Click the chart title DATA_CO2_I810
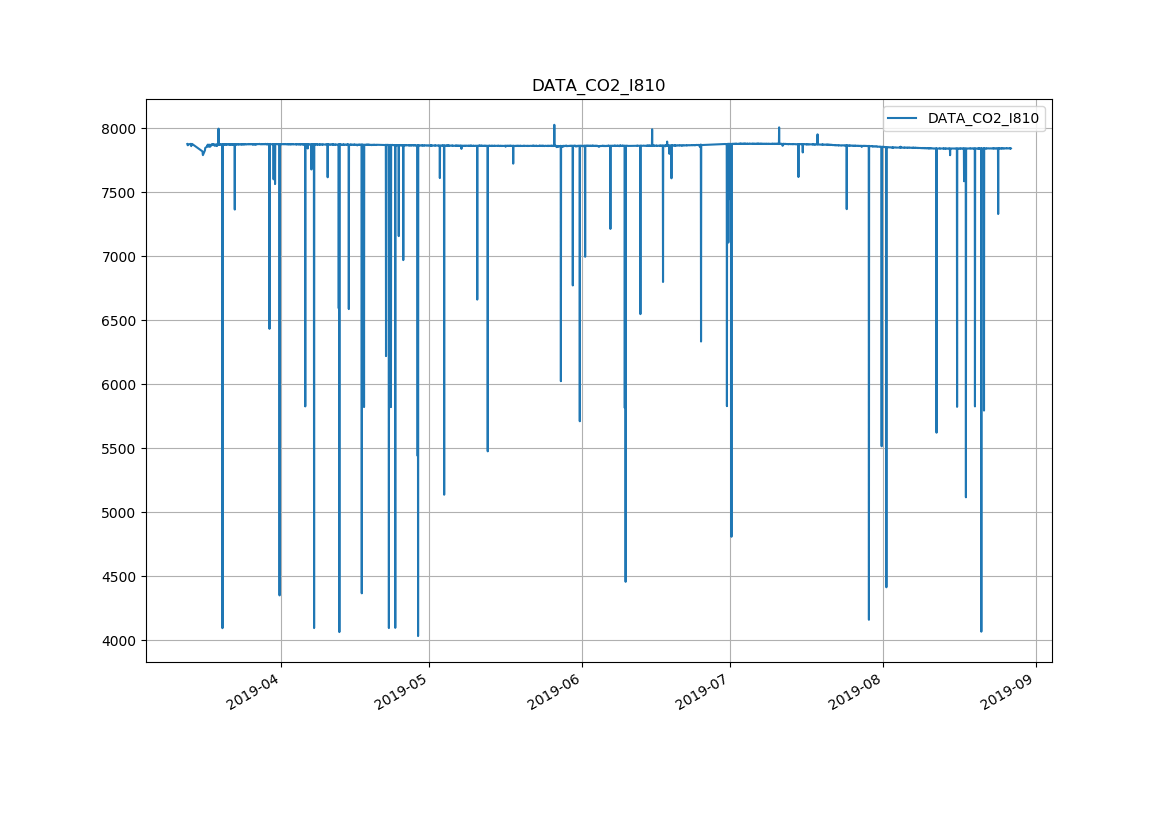The image size is (1169, 827). click(x=598, y=86)
